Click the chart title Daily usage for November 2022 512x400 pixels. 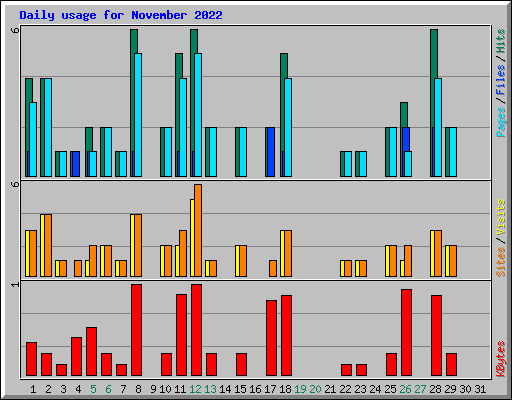click(121, 15)
